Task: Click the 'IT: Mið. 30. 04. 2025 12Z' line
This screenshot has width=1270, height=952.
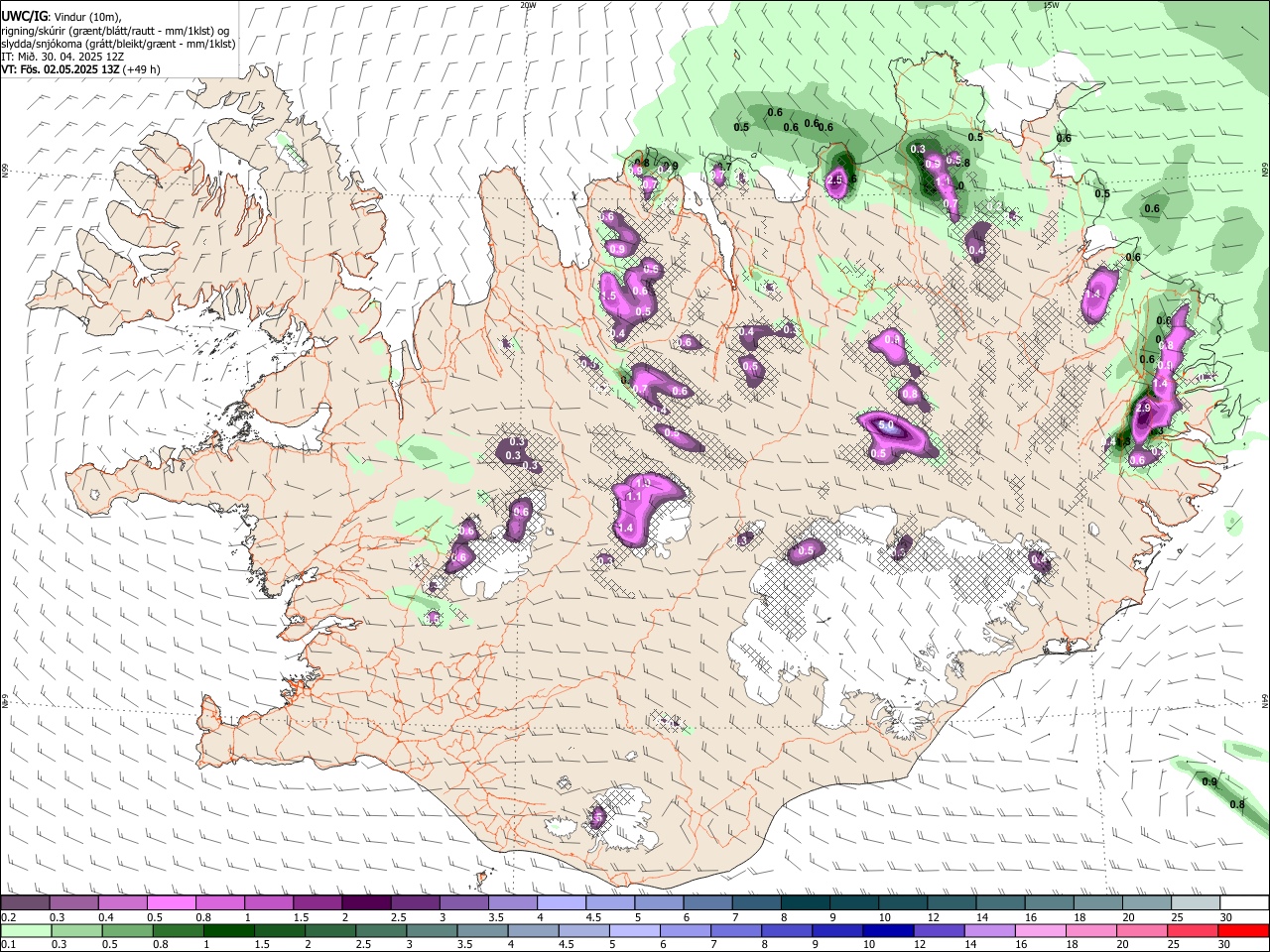Action: pos(63,57)
